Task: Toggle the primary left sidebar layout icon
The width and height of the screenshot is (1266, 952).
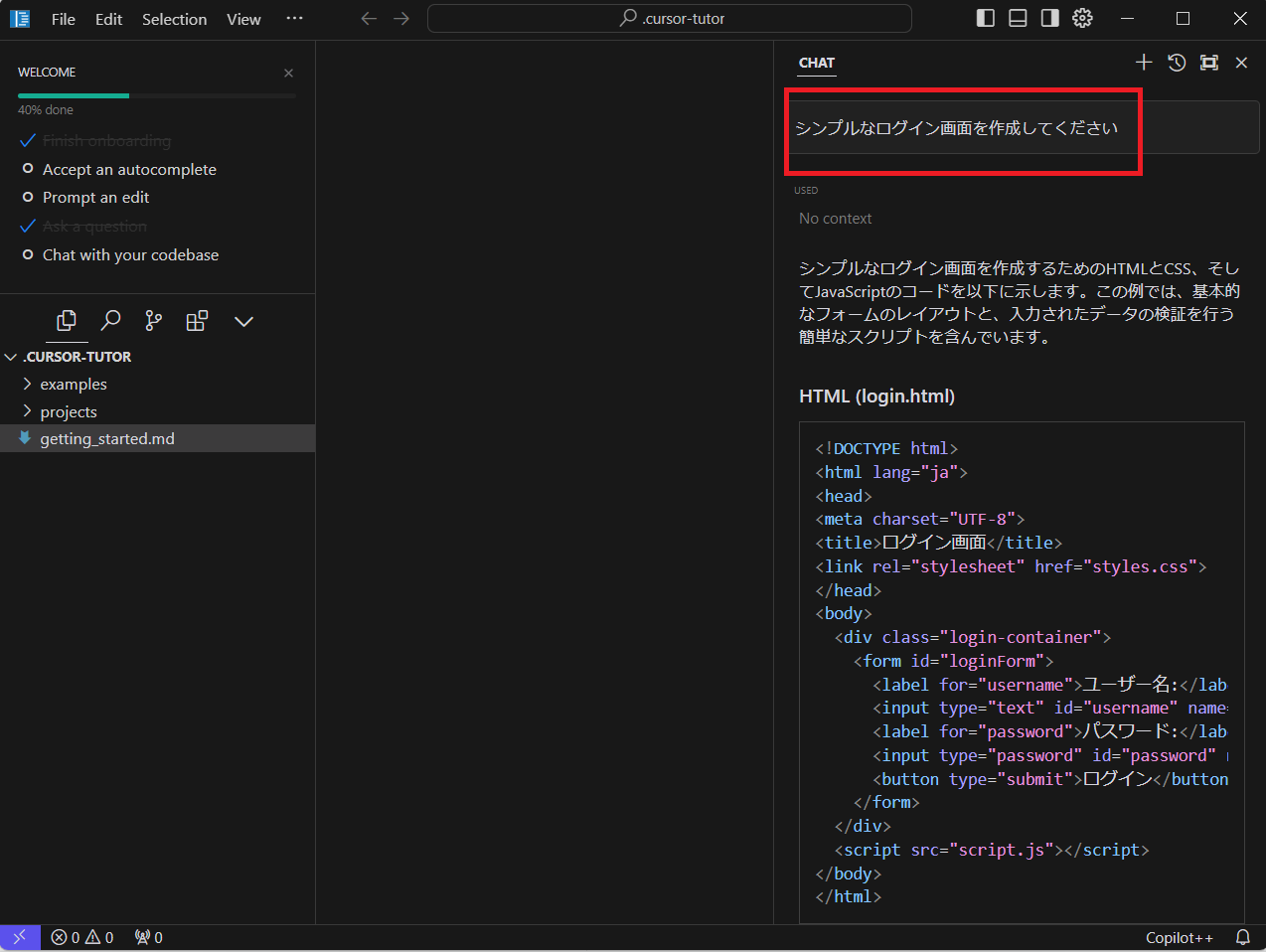Action: [x=986, y=18]
